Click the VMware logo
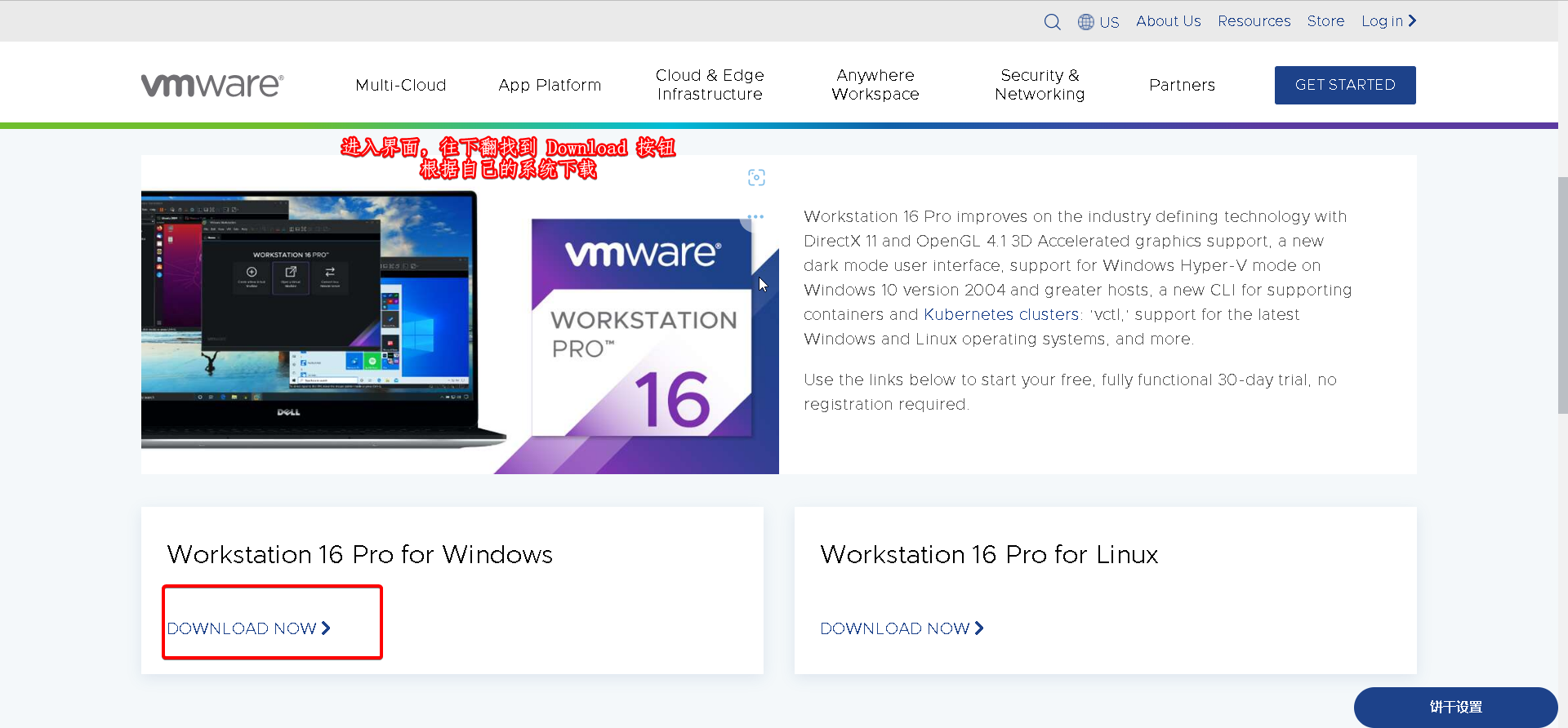The width and height of the screenshot is (1568, 728). click(212, 85)
